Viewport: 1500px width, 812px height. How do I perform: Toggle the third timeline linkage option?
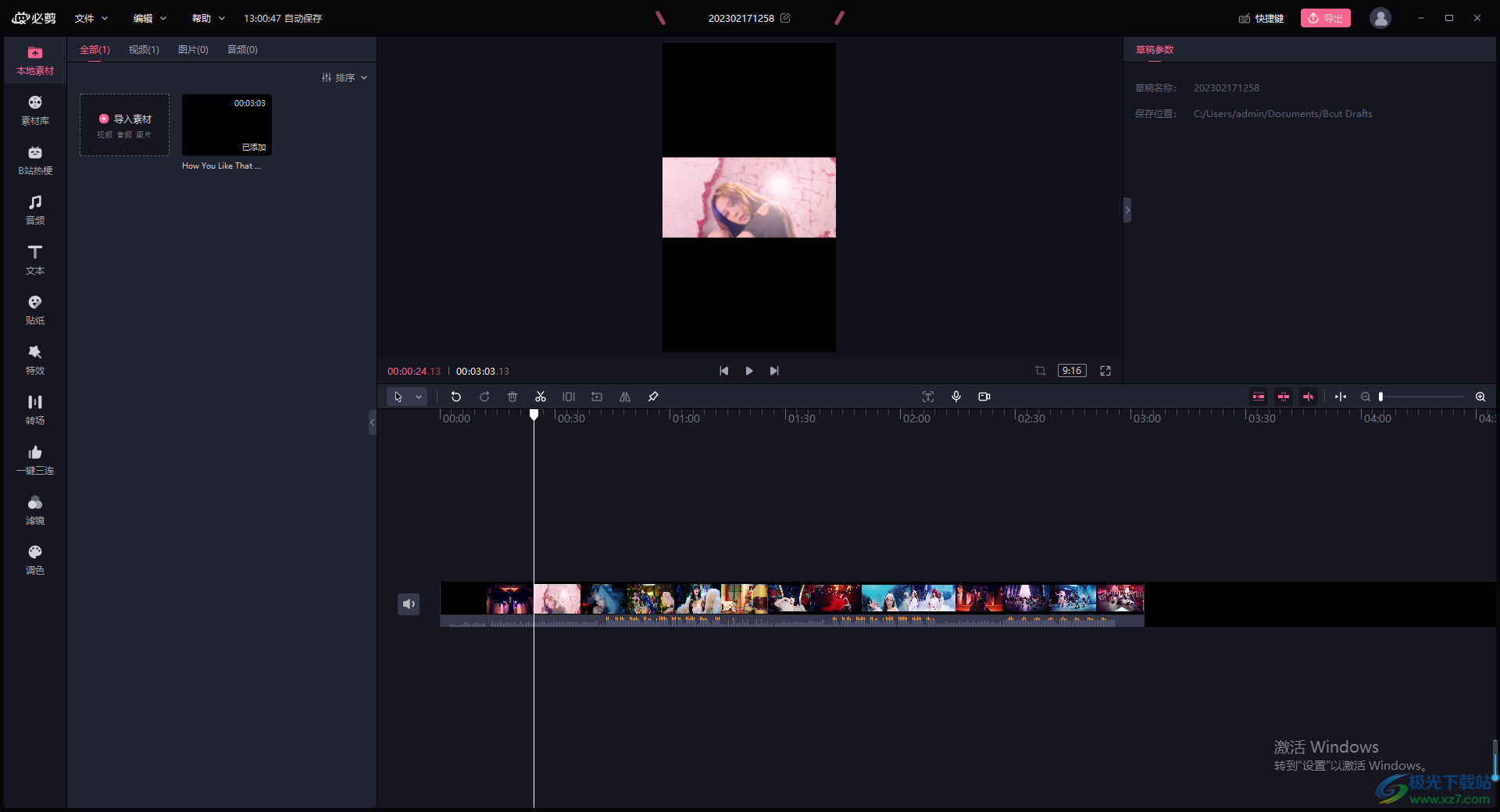pos(1309,397)
